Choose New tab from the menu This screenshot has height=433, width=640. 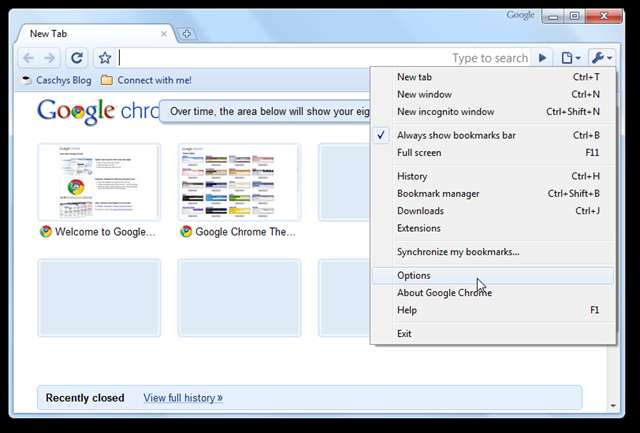click(x=493, y=77)
